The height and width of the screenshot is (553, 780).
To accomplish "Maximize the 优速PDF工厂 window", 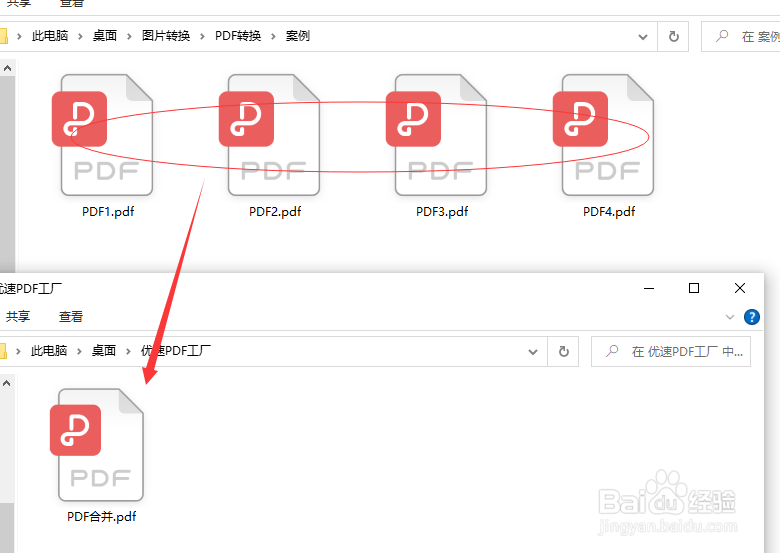I will [x=694, y=288].
